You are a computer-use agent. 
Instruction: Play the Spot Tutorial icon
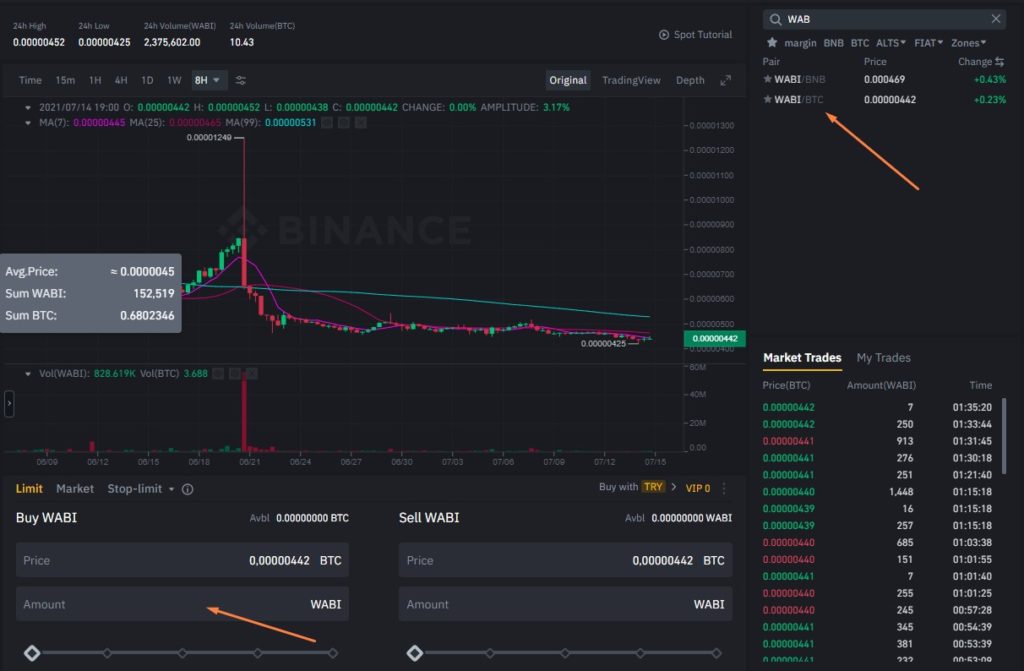[664, 35]
